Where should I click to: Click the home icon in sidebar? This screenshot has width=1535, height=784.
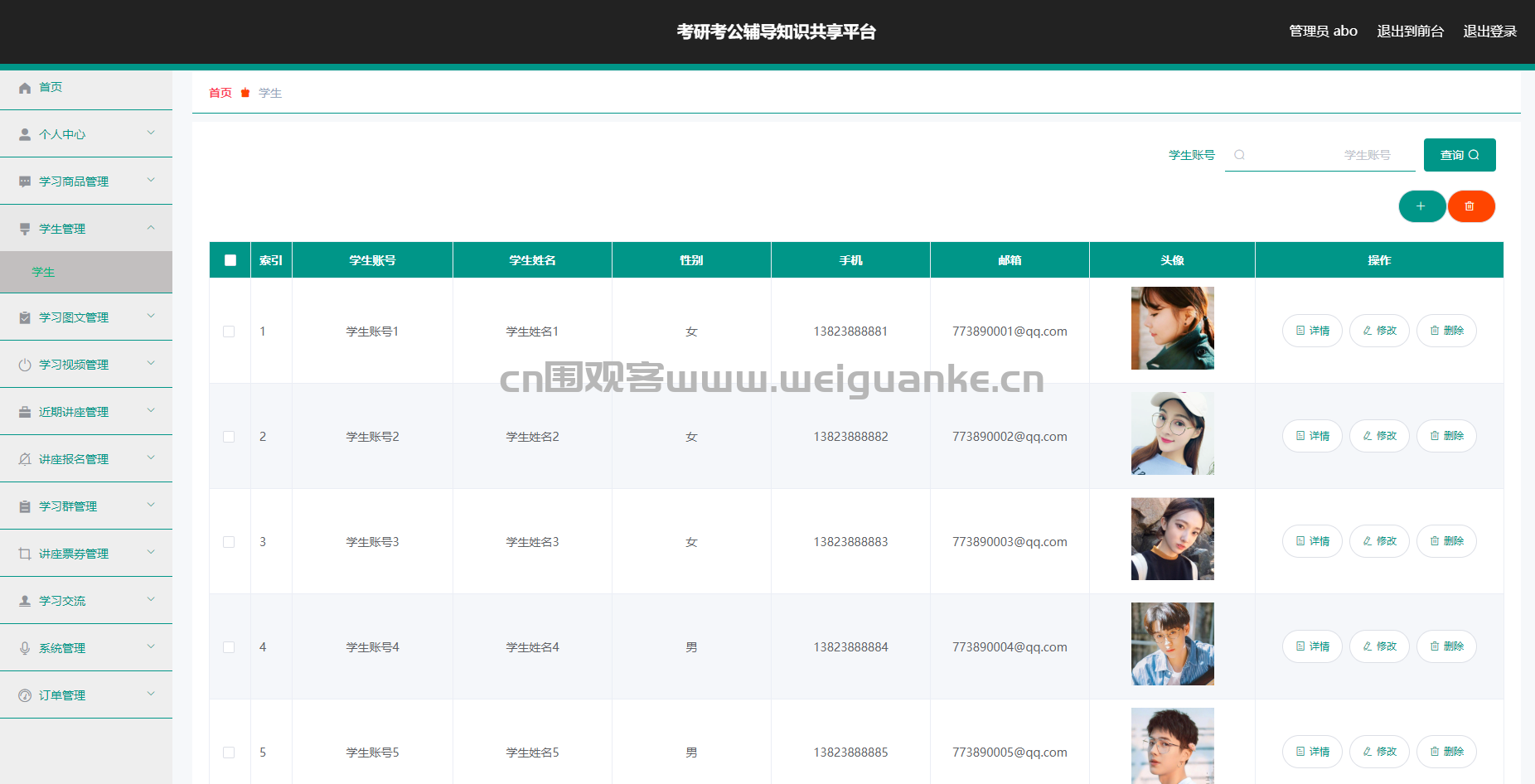[x=25, y=88]
